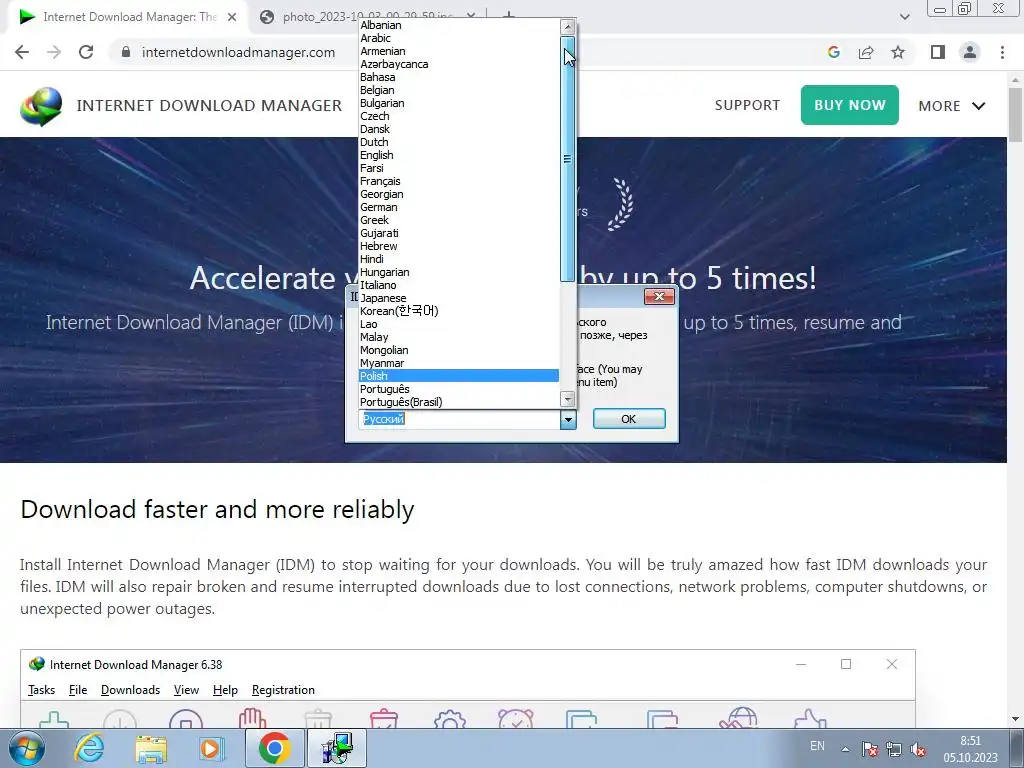Pick Azərbaycanca from the language list
The height and width of the screenshot is (768, 1024).
(x=458, y=65)
